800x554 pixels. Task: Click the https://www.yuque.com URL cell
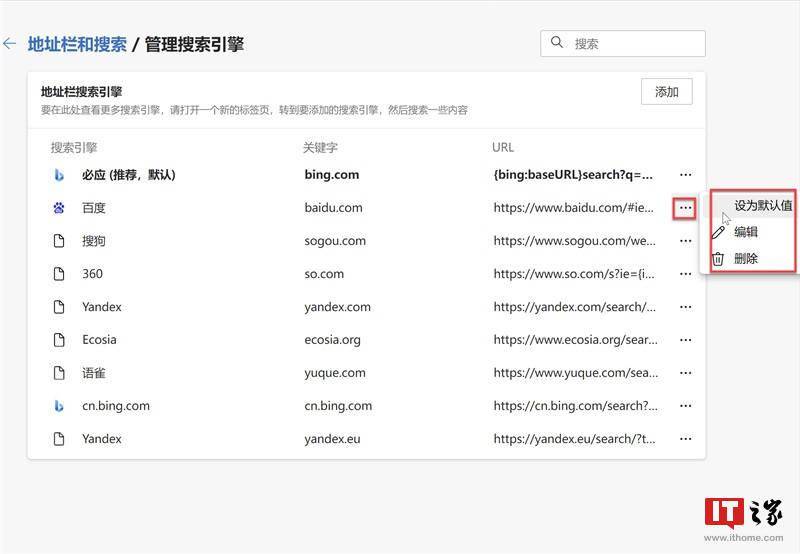[x=576, y=373]
